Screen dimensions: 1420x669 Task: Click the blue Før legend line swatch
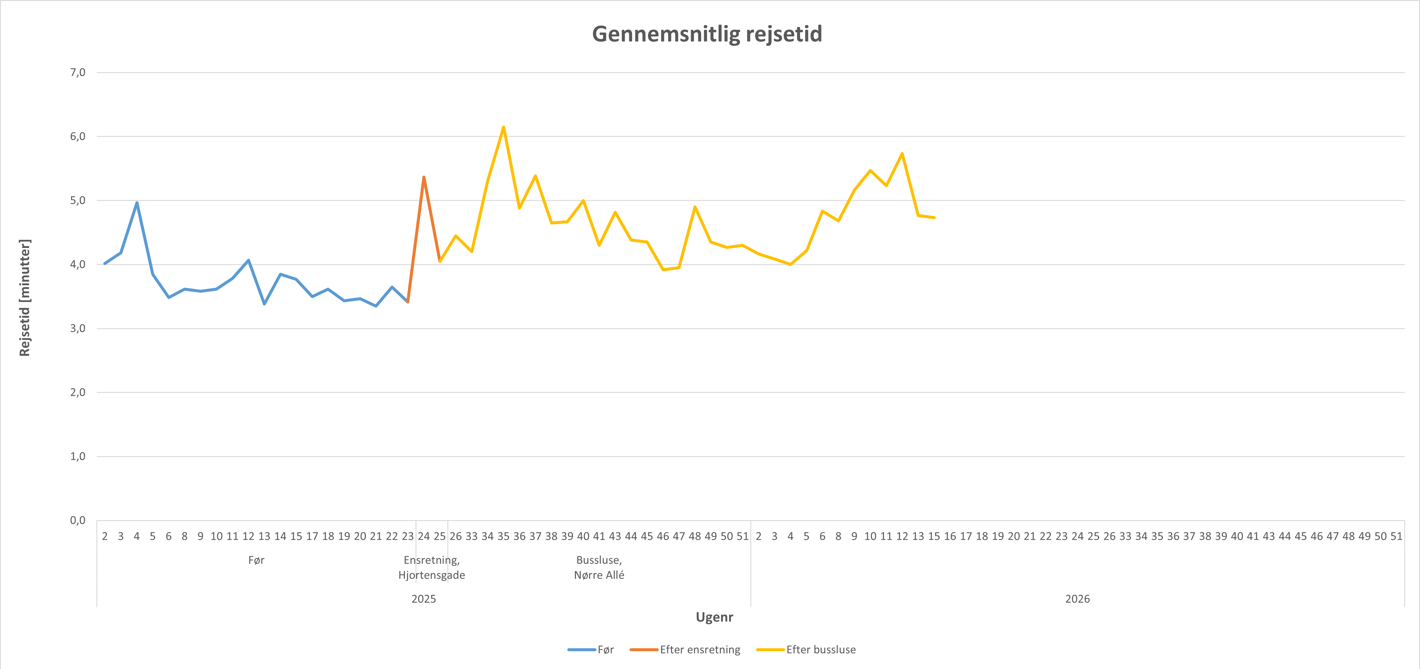coord(581,650)
